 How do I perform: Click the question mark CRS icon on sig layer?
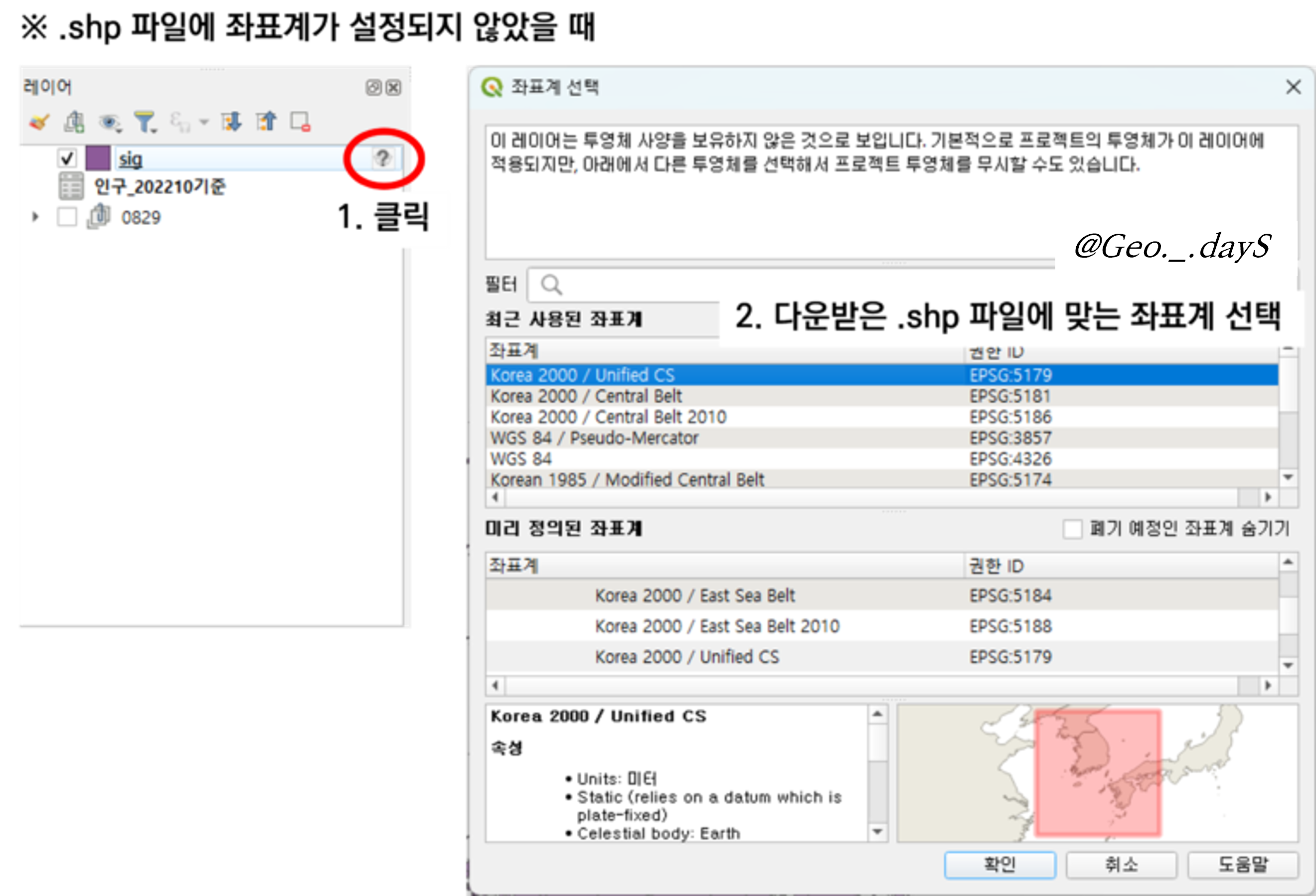coord(383,158)
